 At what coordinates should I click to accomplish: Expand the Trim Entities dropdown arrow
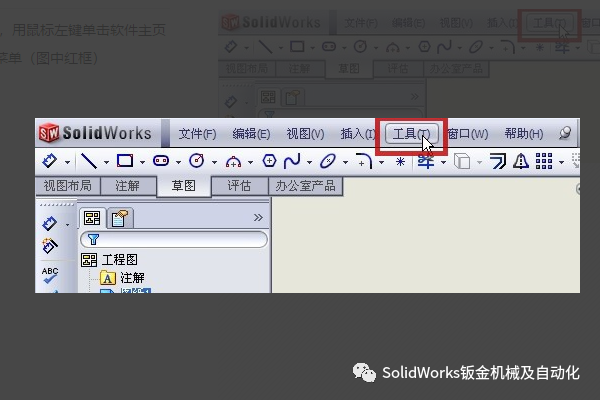point(443,162)
